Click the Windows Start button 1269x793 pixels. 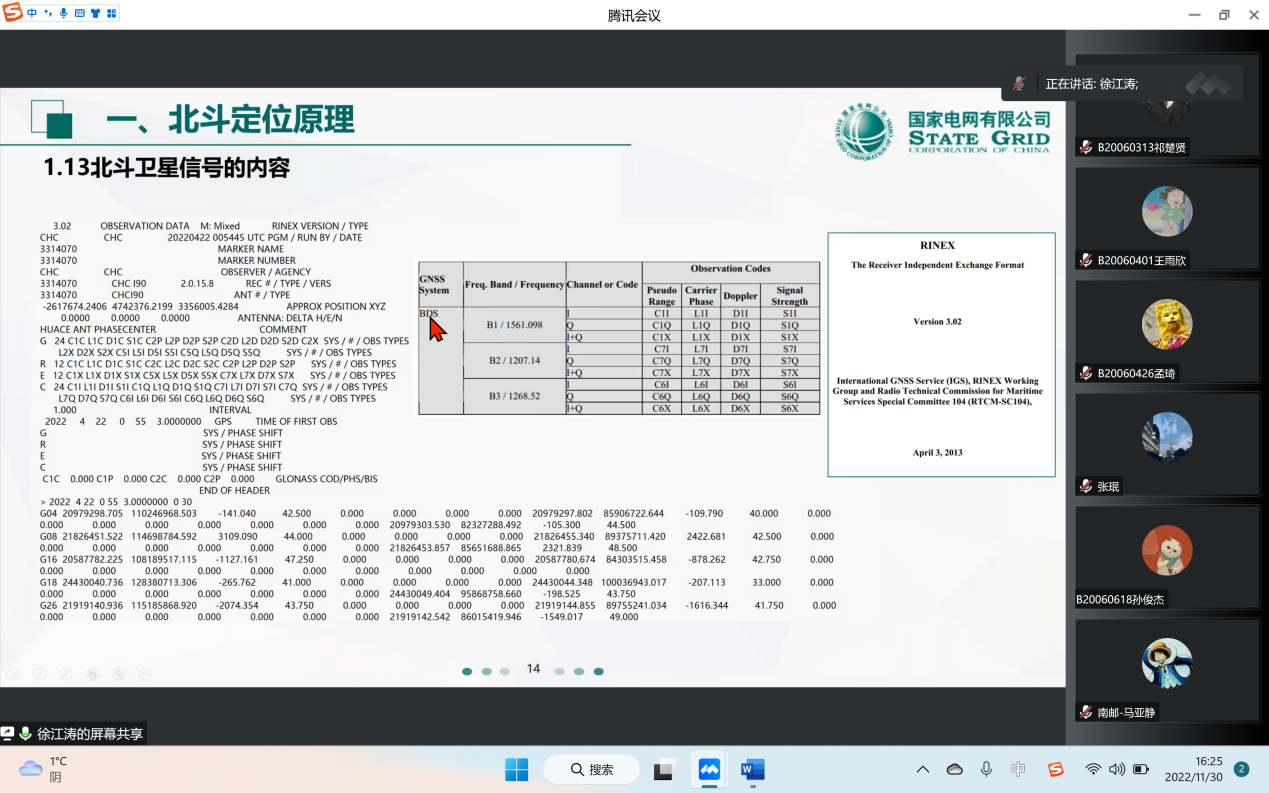(516, 769)
